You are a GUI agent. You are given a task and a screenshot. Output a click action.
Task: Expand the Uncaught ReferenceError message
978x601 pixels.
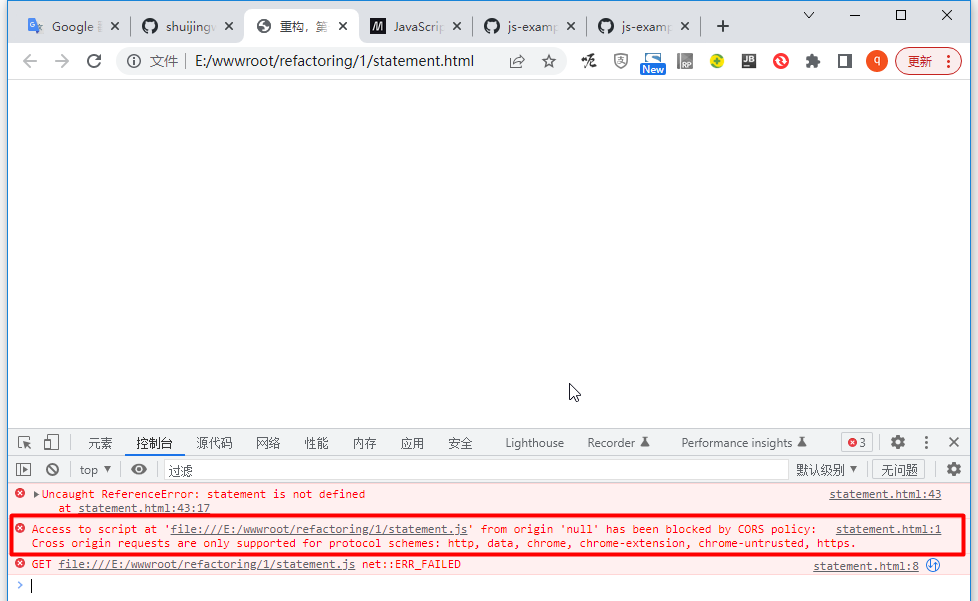pyautogui.click(x=36, y=494)
